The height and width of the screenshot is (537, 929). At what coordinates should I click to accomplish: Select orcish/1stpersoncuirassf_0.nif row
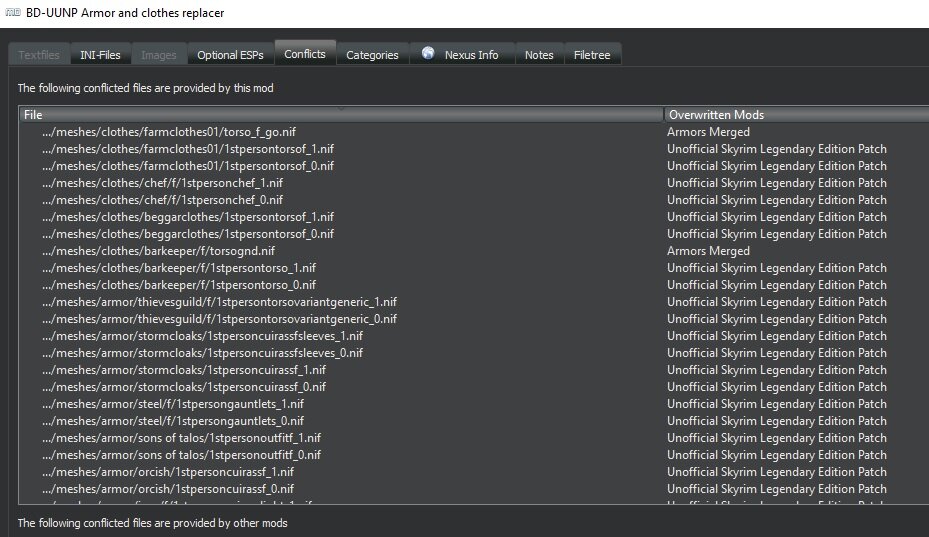[x=473, y=489]
